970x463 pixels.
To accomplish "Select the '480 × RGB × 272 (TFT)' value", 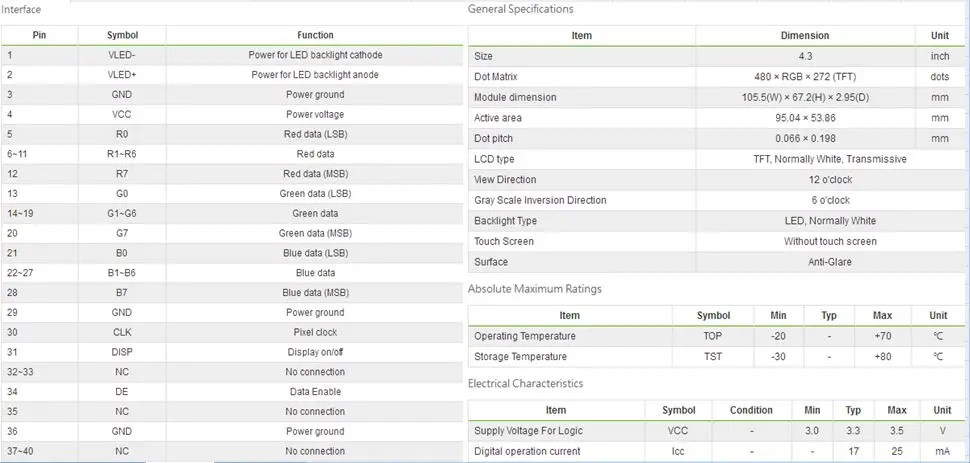I will (x=805, y=77).
